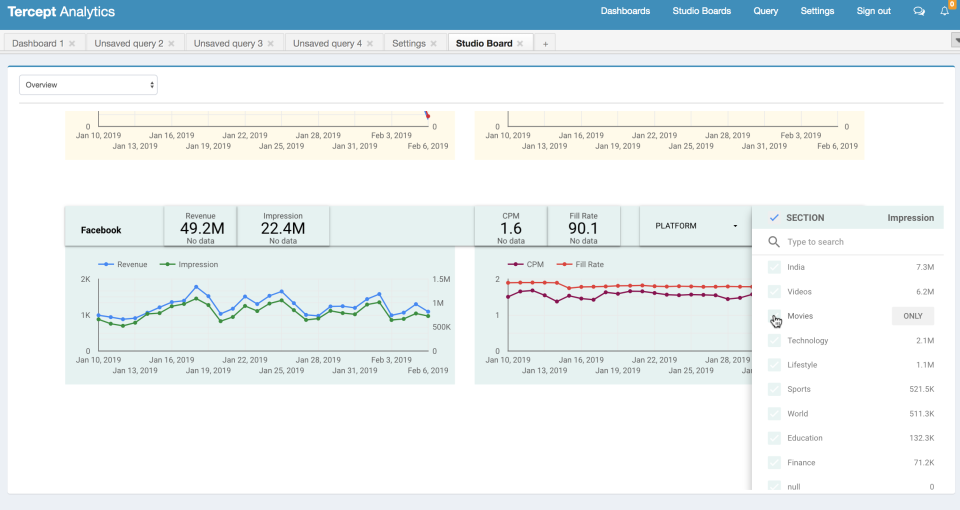Sign out from the top navigation
Screen dimensions: 960x510
874,11
